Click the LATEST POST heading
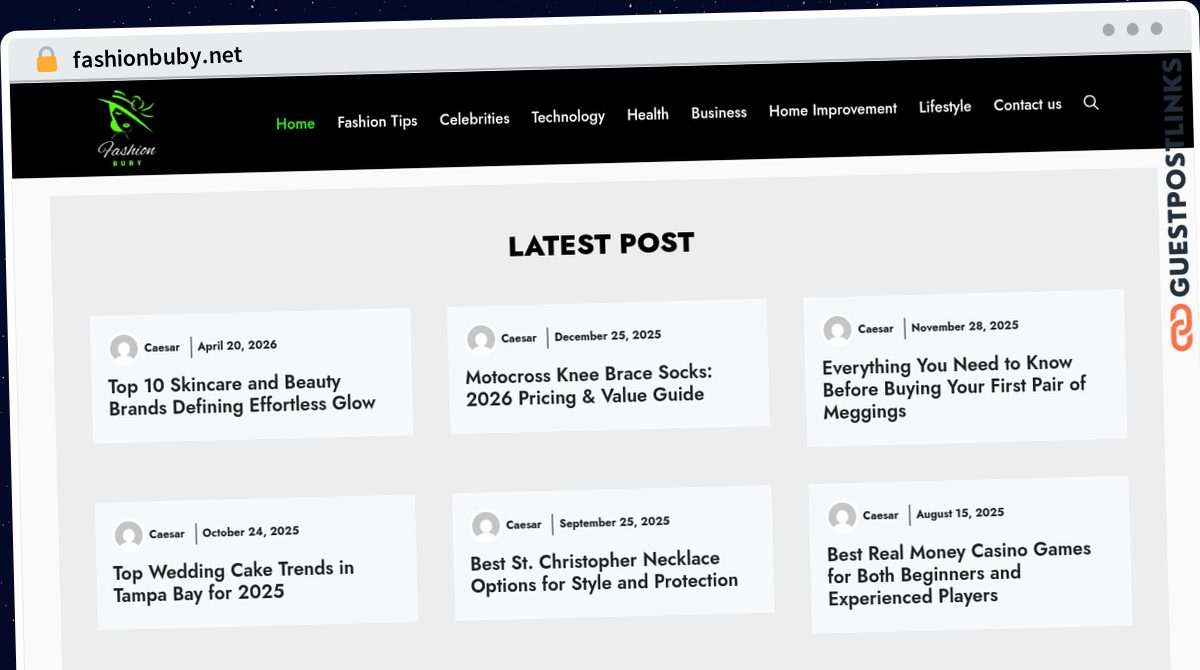This screenshot has height=670, width=1200. pyautogui.click(x=601, y=244)
